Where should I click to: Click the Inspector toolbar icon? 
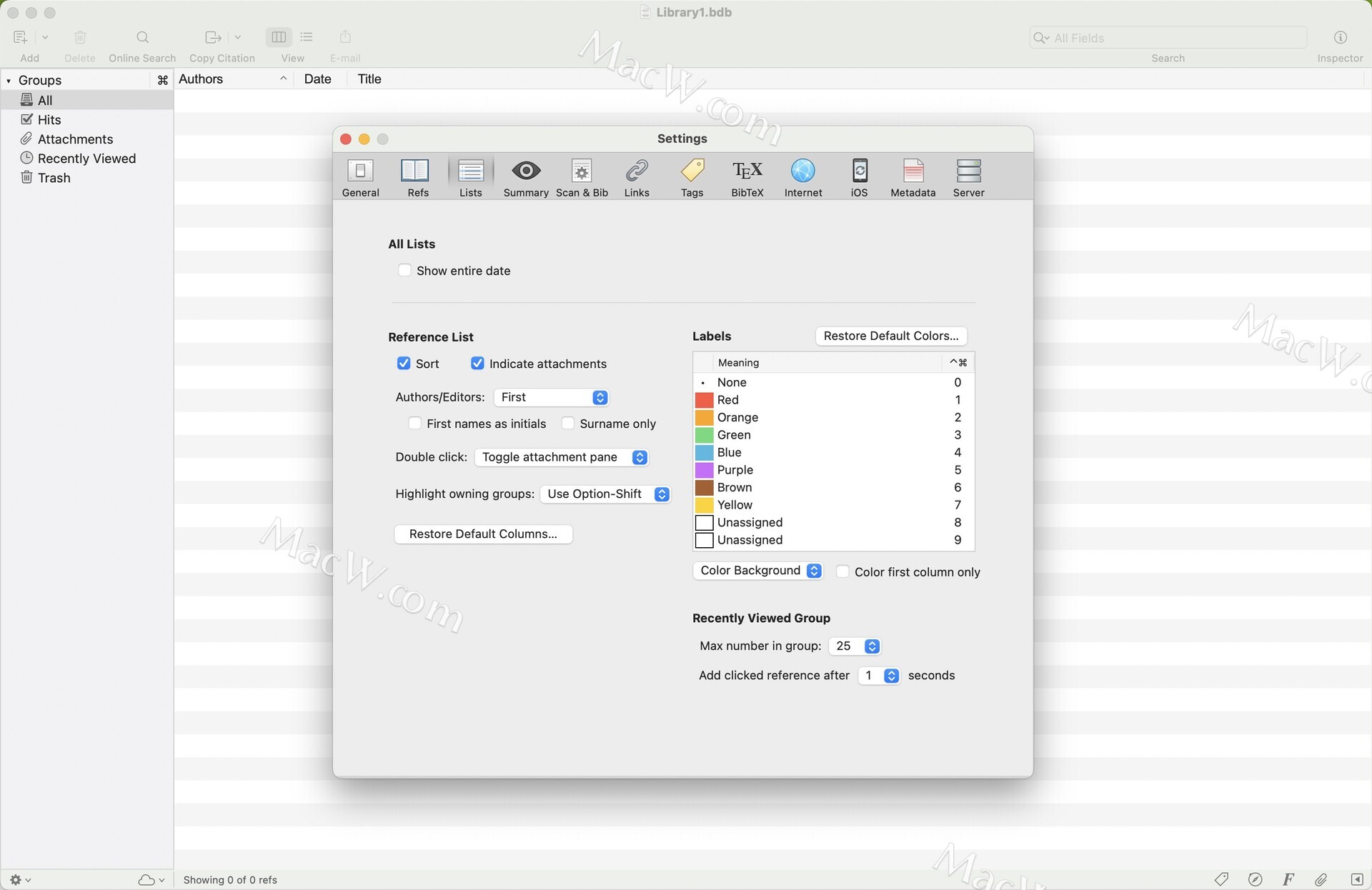1340,38
